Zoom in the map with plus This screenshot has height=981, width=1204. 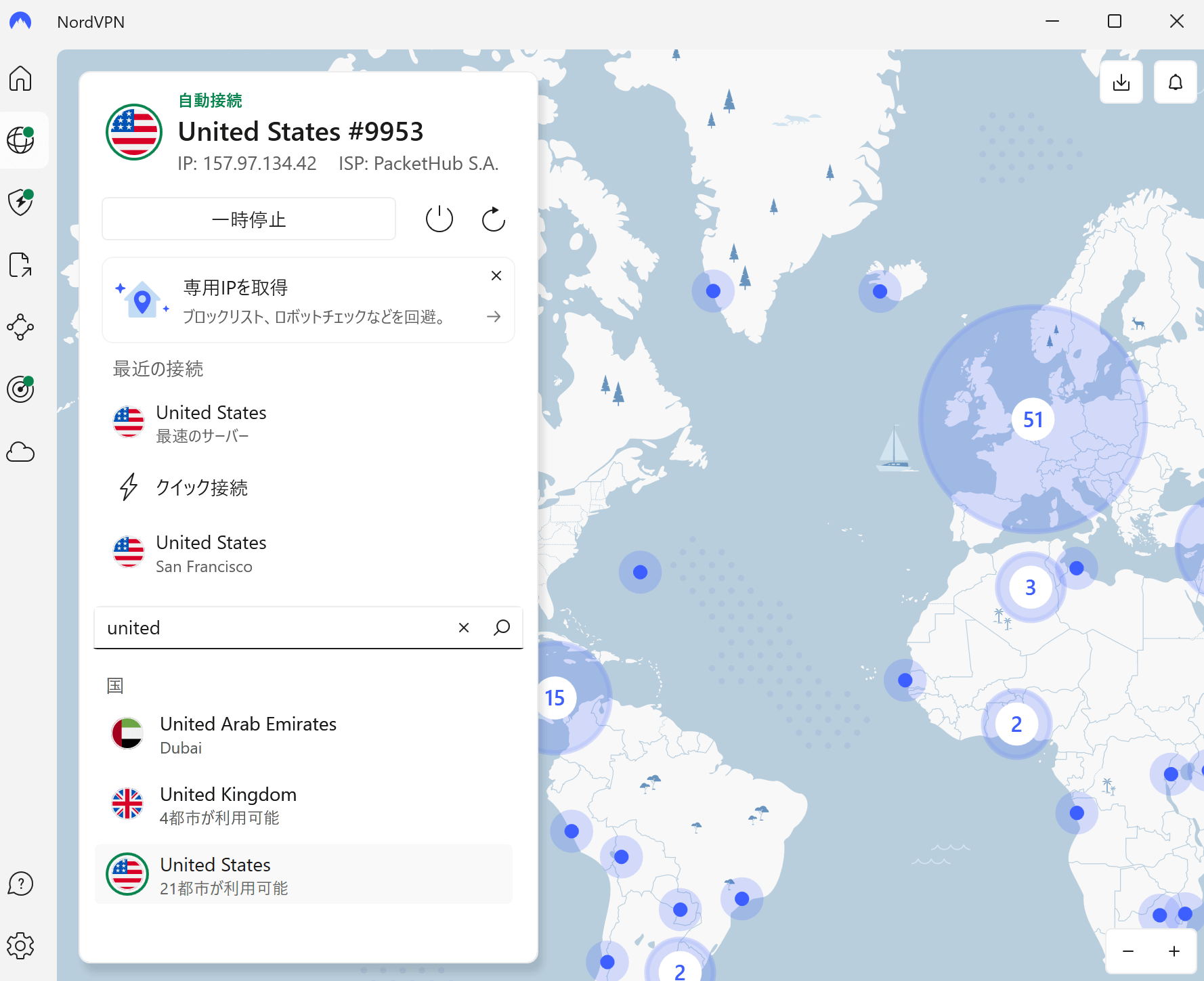1174,951
